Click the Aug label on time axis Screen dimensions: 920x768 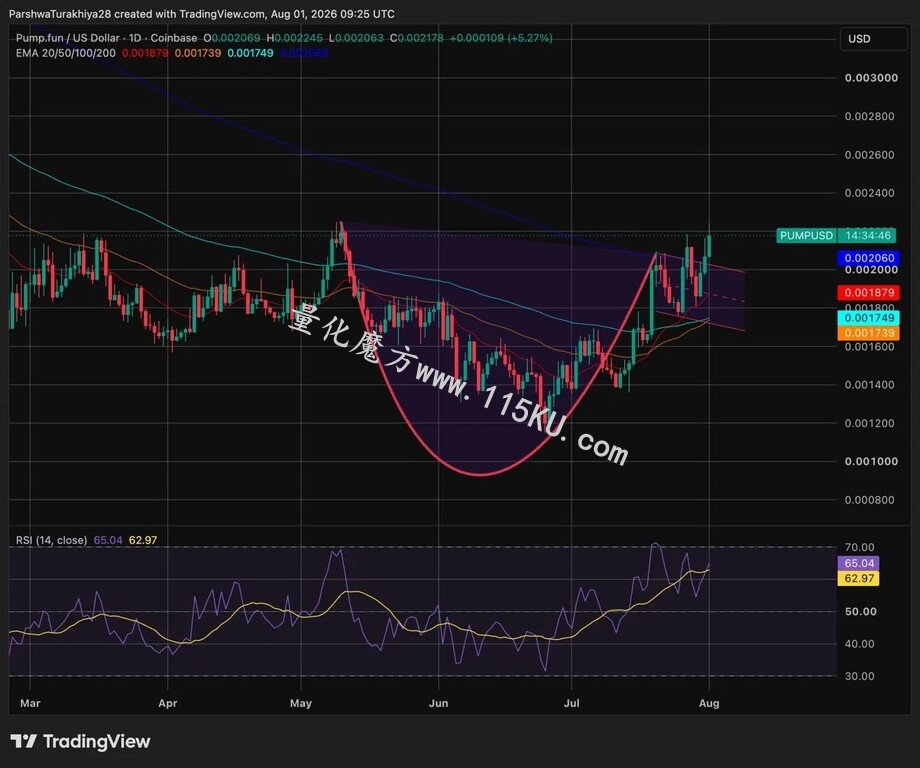click(x=709, y=703)
